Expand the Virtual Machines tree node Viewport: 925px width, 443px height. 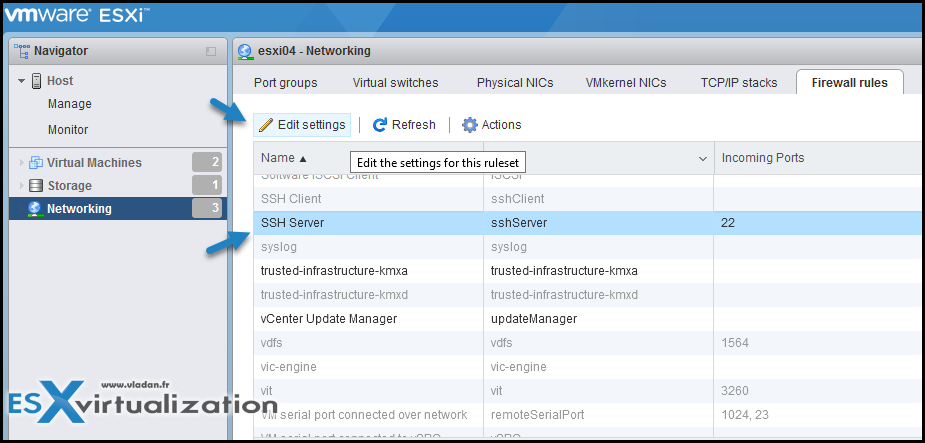[x=22, y=163]
